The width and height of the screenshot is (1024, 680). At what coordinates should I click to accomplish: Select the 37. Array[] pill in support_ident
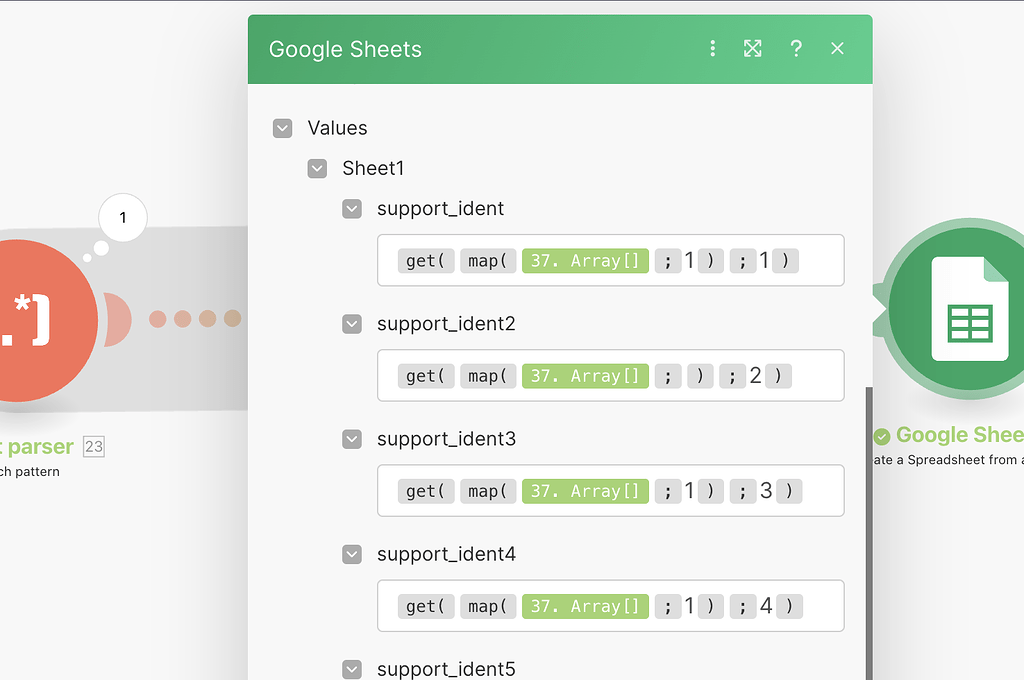585,260
